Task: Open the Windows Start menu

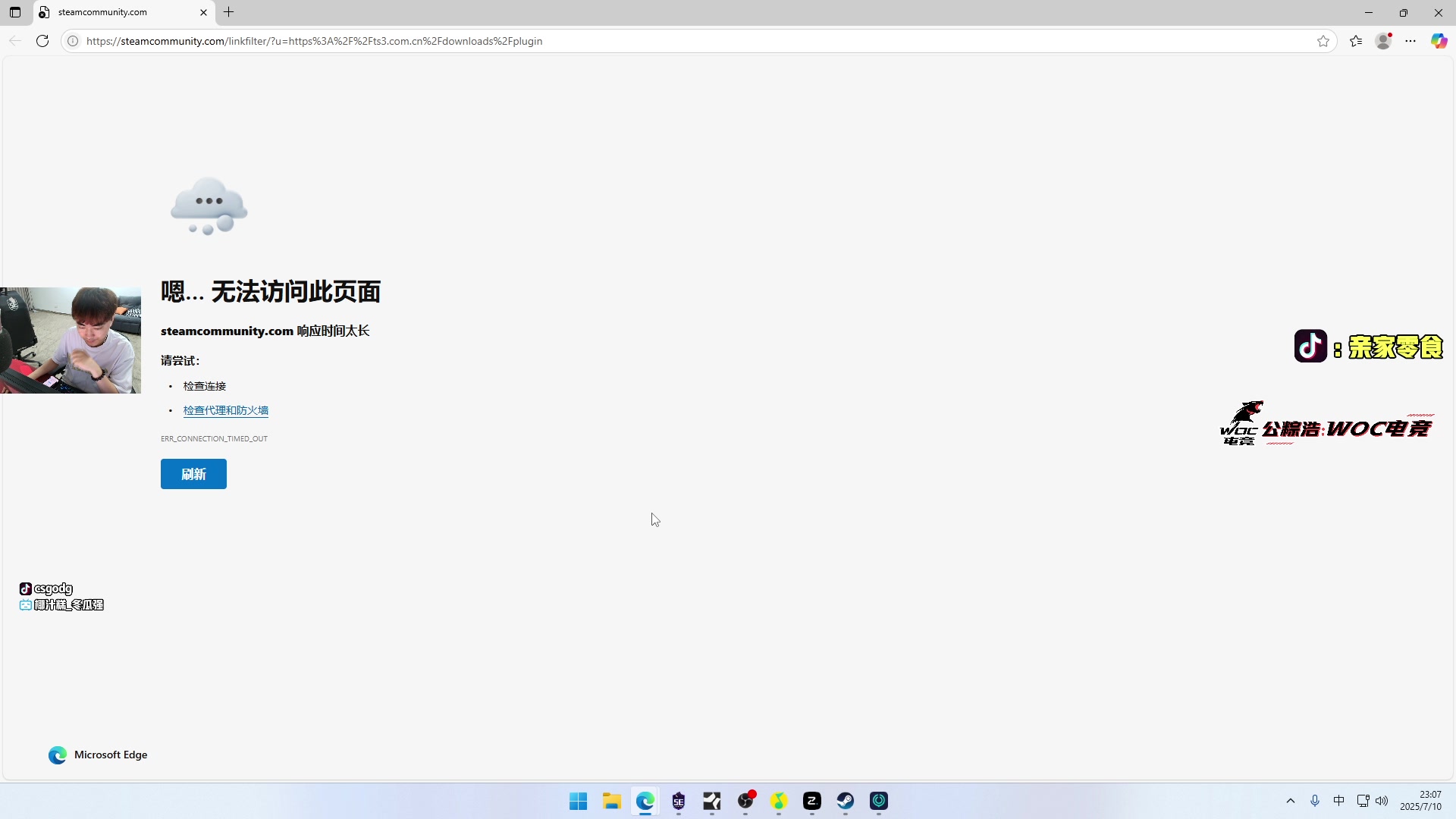Action: 579,801
